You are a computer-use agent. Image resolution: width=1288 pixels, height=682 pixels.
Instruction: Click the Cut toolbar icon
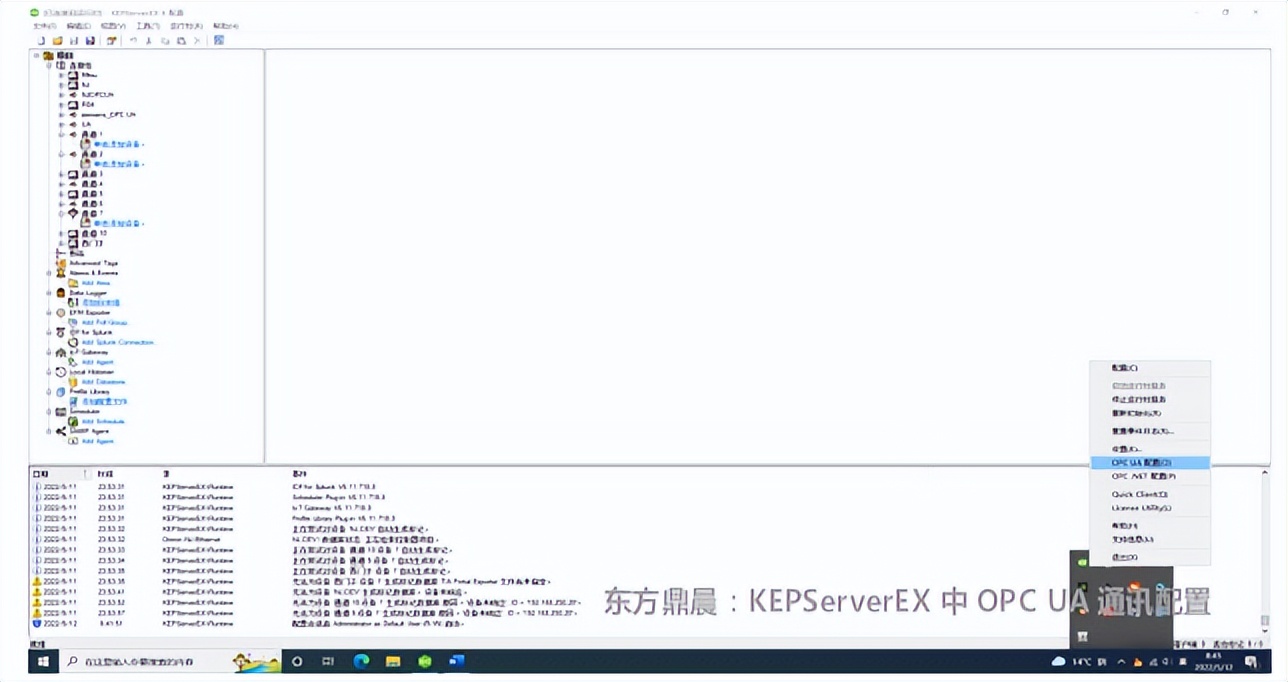[x=149, y=41]
